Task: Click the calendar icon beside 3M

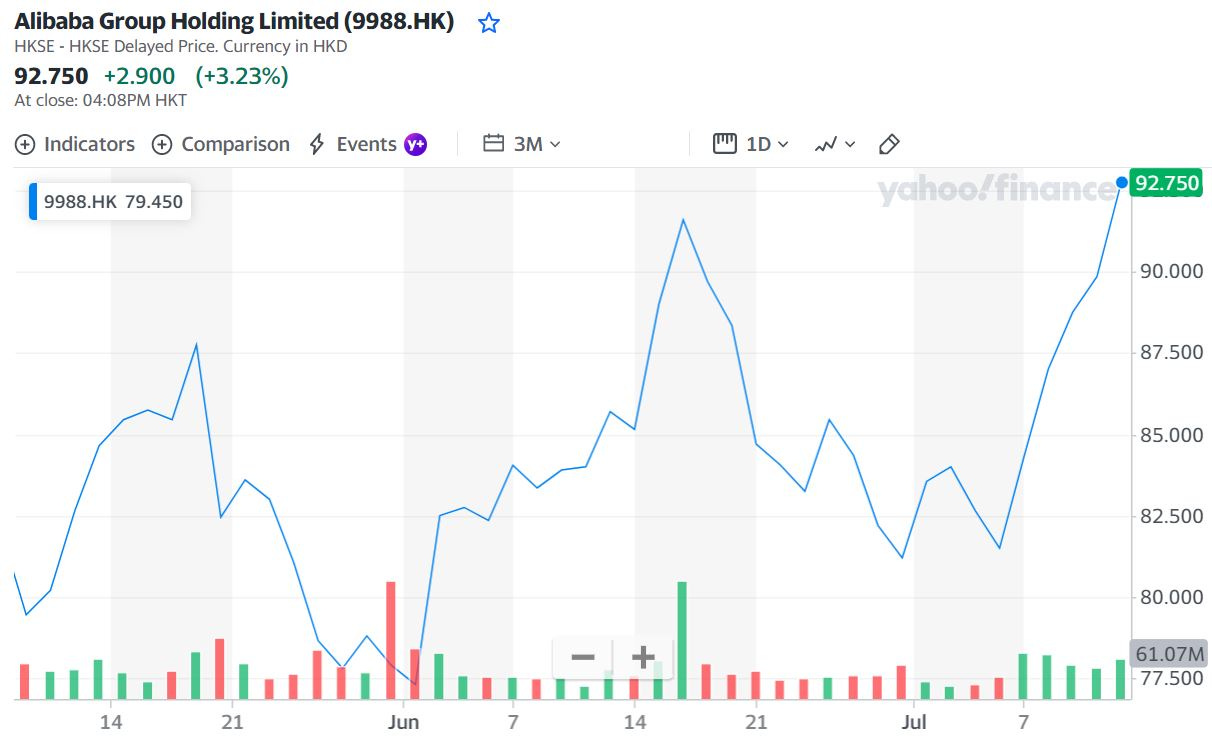Action: tap(493, 144)
